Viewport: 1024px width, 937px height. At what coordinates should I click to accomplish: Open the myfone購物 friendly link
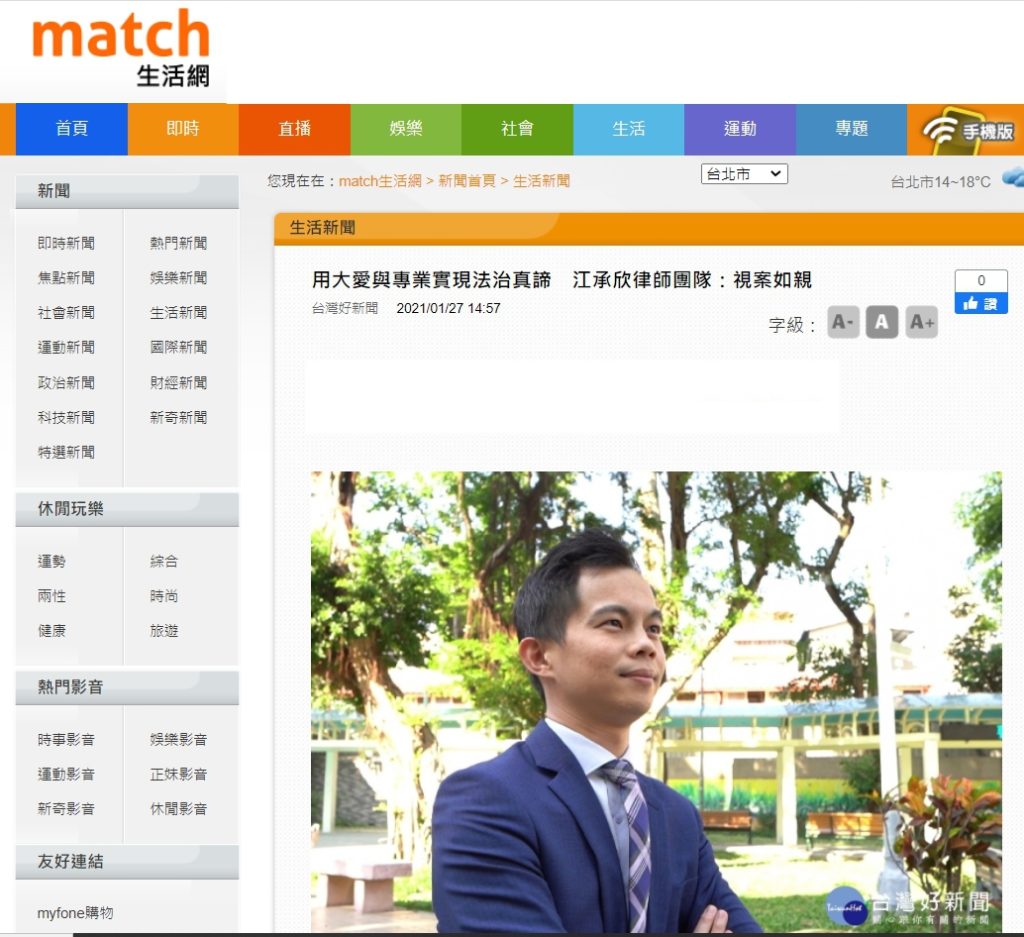[75, 913]
